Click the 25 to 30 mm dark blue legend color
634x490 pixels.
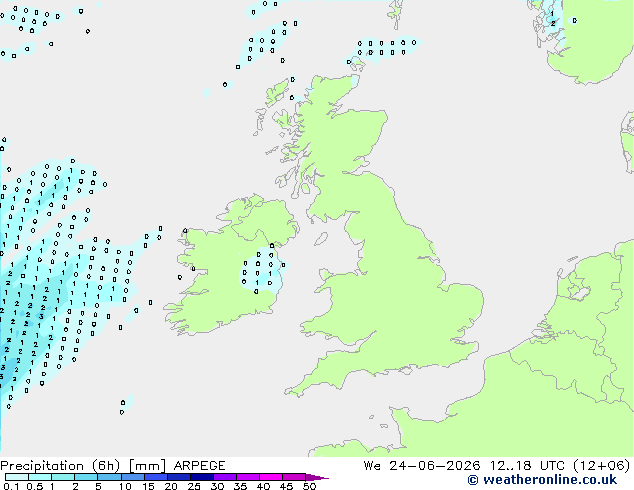coord(202,477)
